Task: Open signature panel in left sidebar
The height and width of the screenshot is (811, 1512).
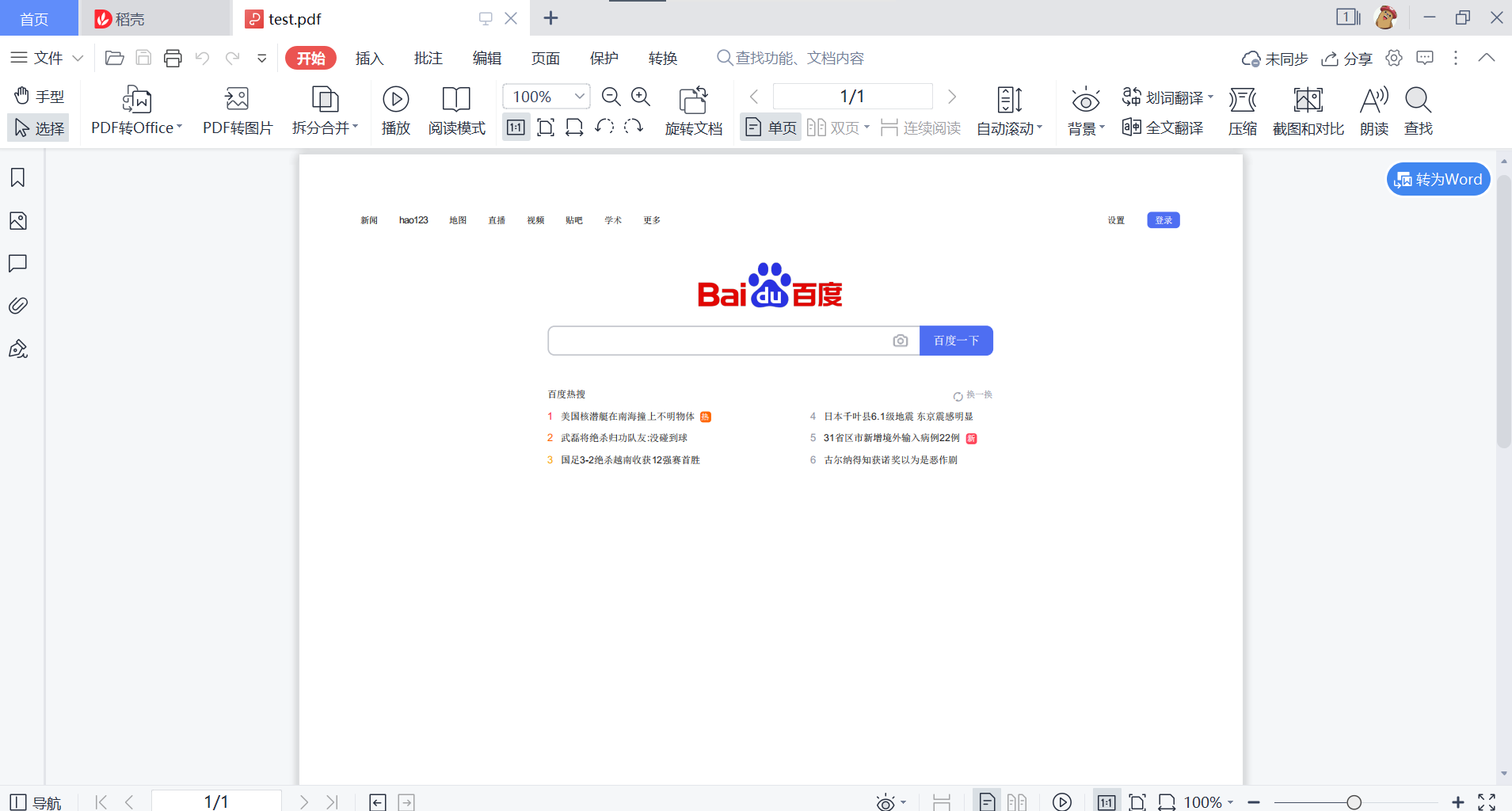Action: [17, 349]
